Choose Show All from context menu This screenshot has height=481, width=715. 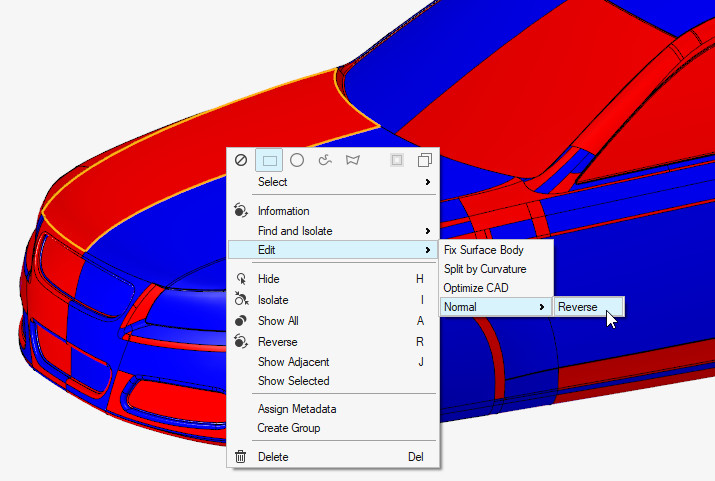coord(278,321)
